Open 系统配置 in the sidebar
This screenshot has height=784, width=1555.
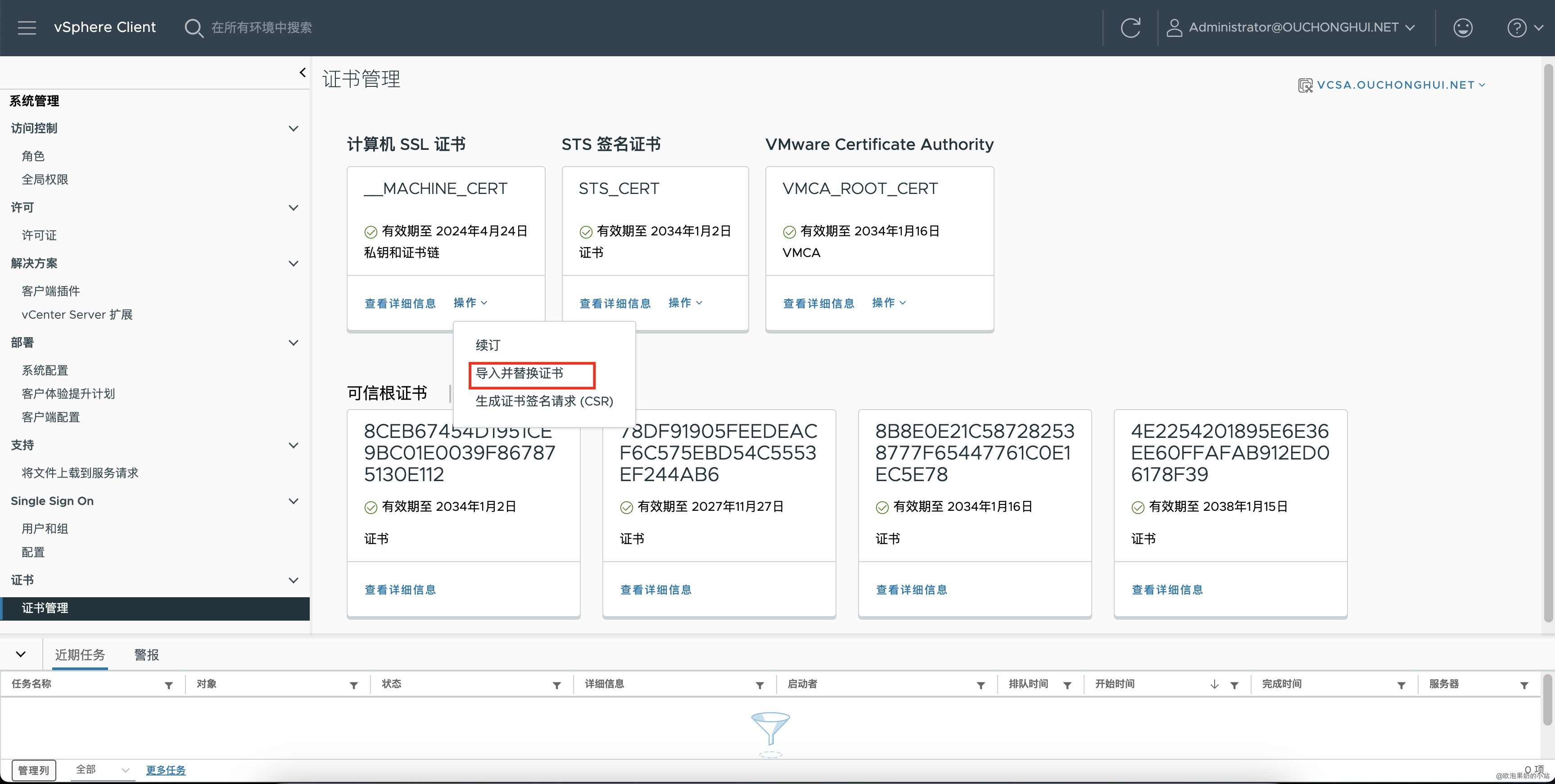pyautogui.click(x=45, y=370)
